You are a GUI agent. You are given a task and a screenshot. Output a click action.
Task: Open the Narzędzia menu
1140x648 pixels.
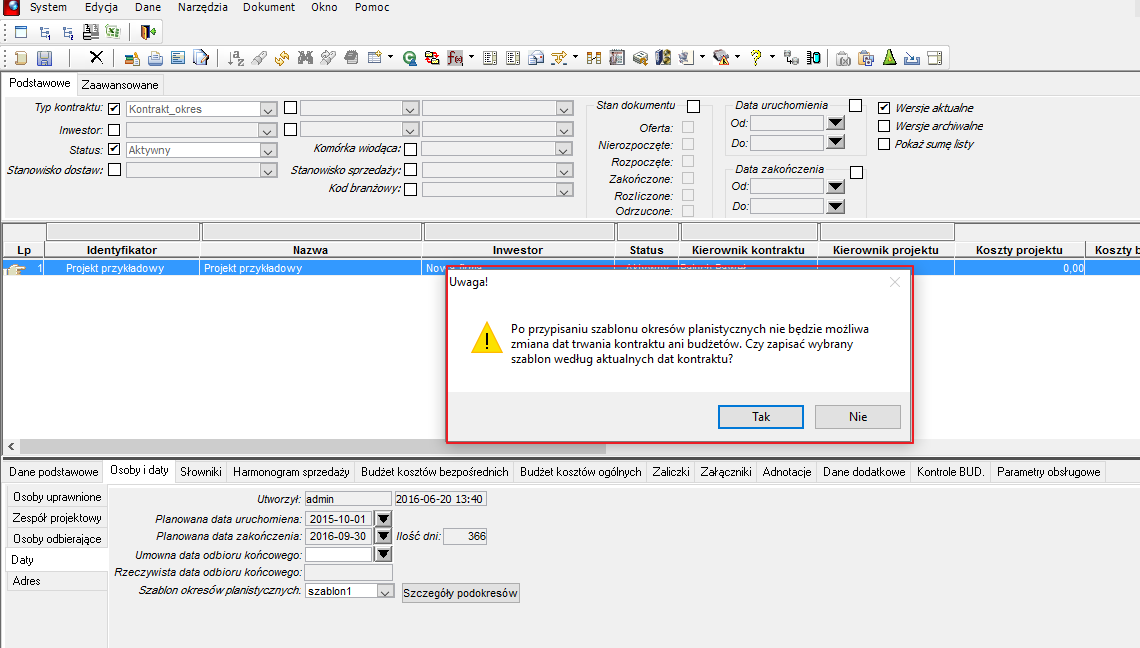point(203,7)
